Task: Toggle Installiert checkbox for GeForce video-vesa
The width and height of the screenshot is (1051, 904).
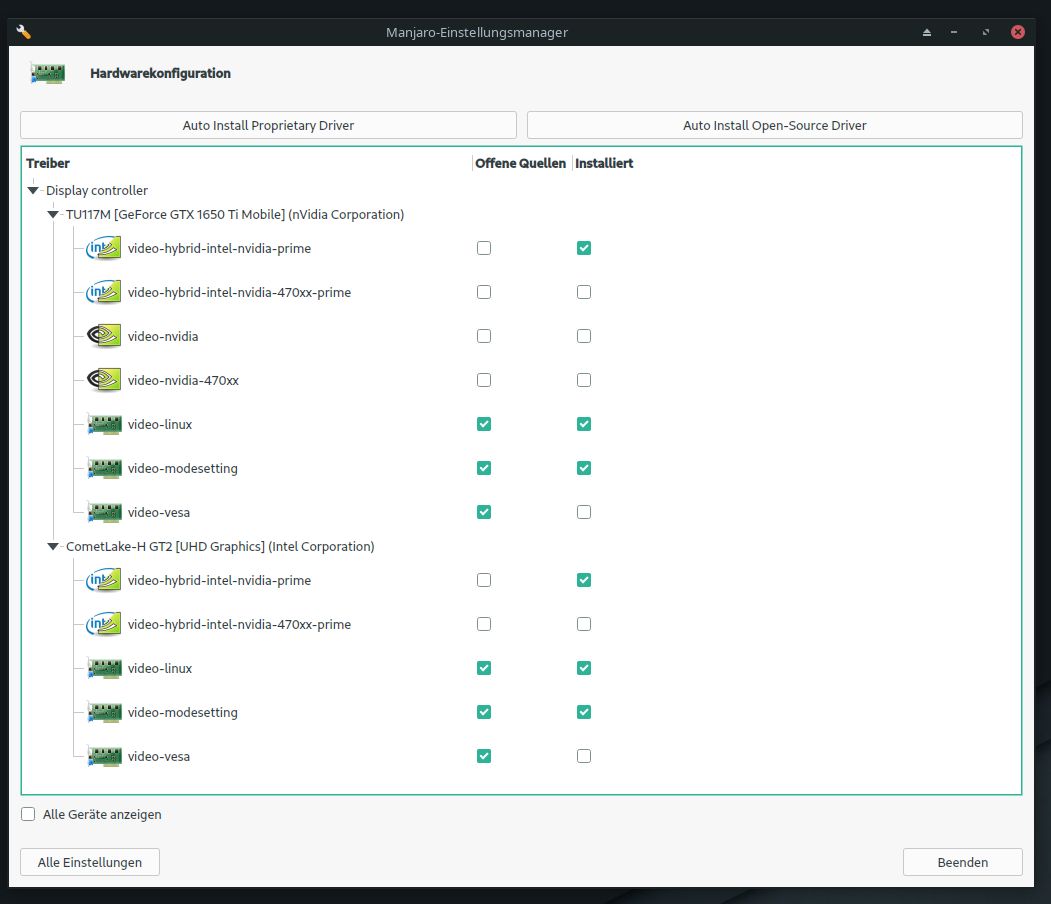Action: tap(584, 512)
